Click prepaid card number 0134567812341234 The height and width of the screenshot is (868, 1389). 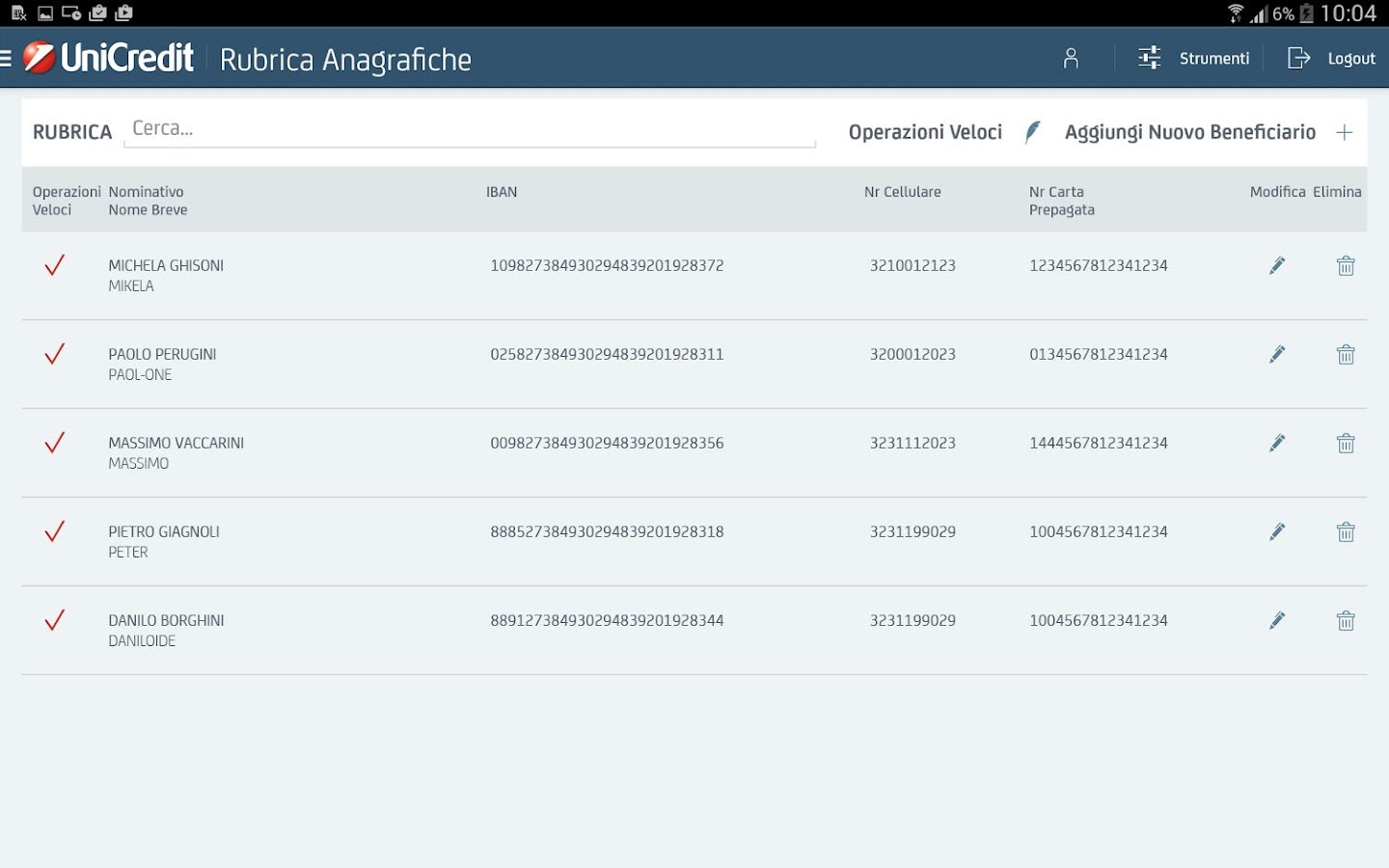[1099, 354]
